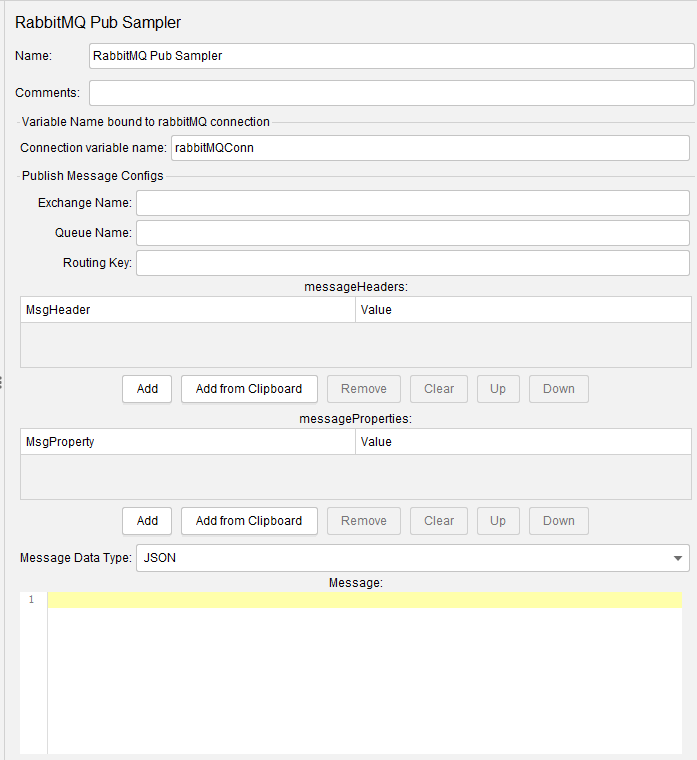Click the Exchange Name field
697x760 pixels.
click(412, 203)
